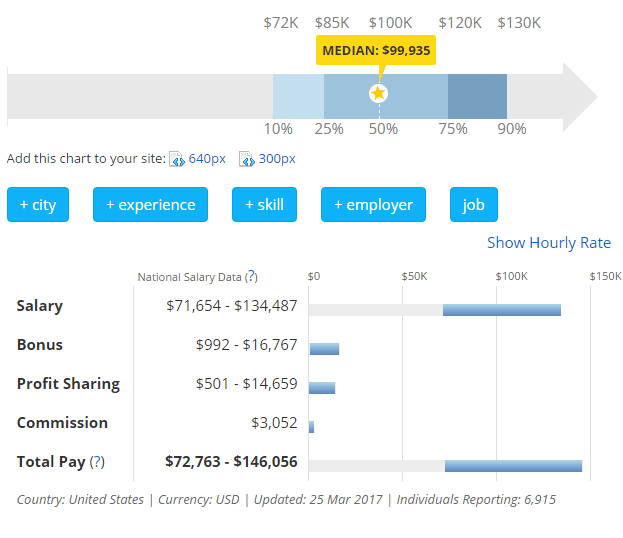Click the light blue 10%–25% percentile segment
The width and height of the screenshot is (623, 538).
click(x=298, y=96)
